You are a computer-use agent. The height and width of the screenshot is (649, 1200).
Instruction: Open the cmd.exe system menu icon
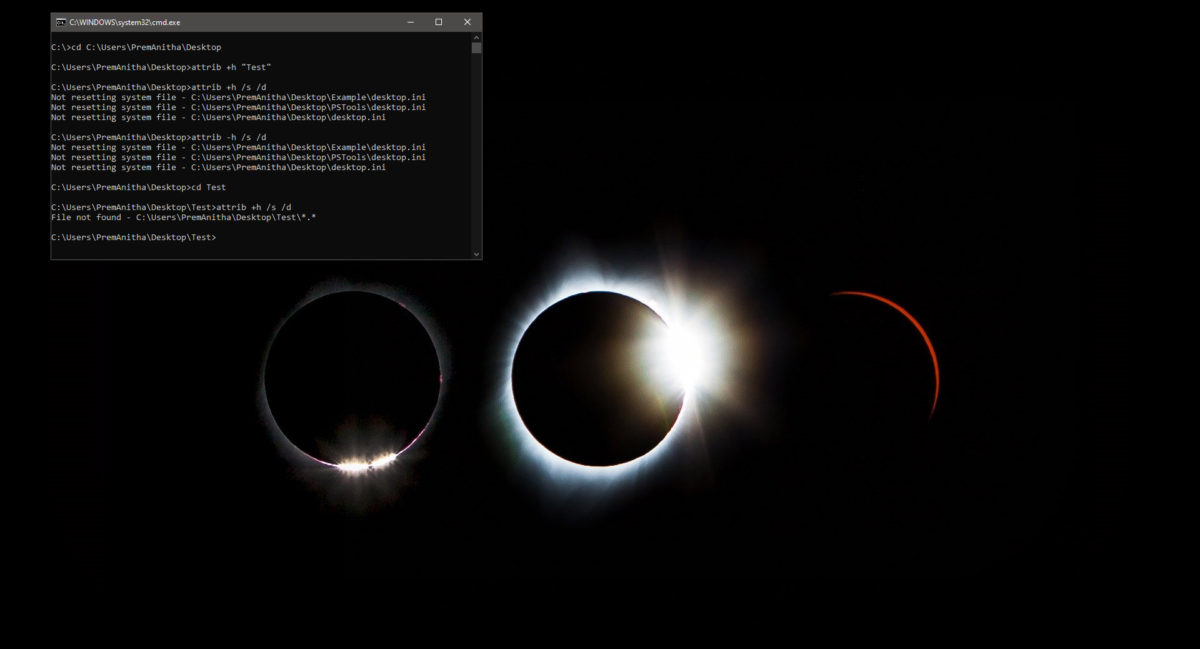[x=60, y=22]
